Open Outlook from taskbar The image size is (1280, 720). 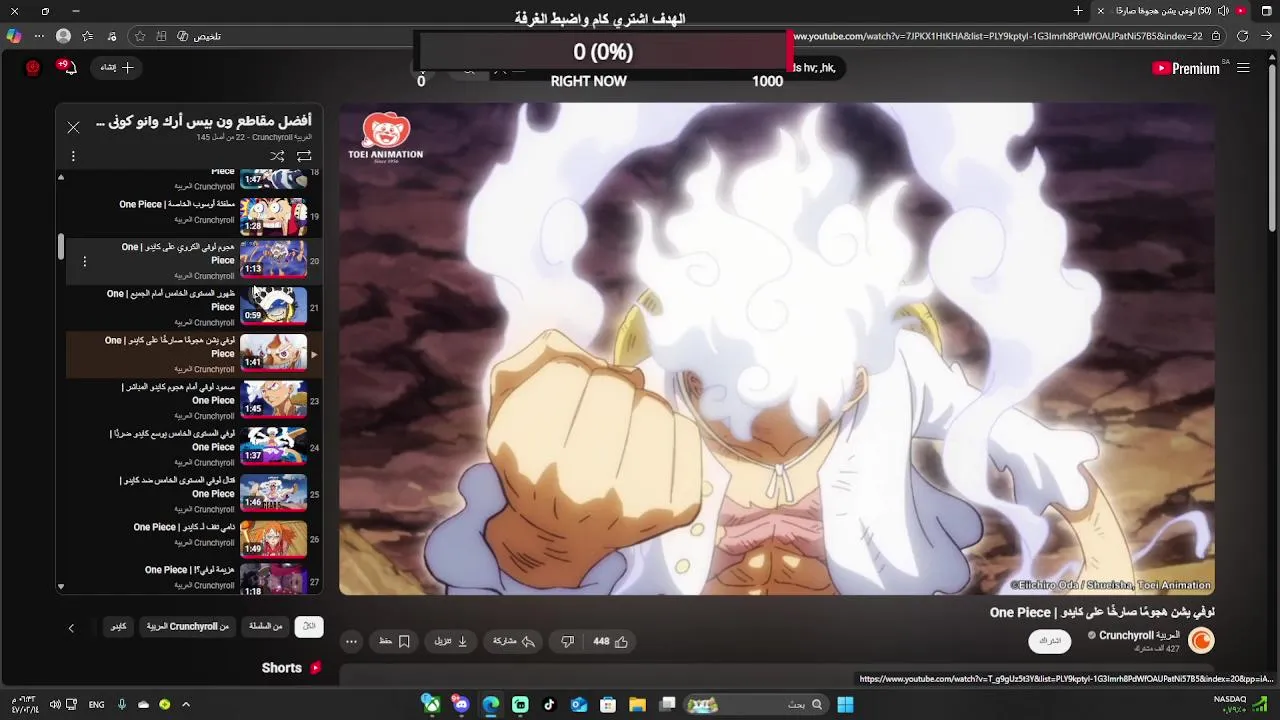click(x=578, y=704)
